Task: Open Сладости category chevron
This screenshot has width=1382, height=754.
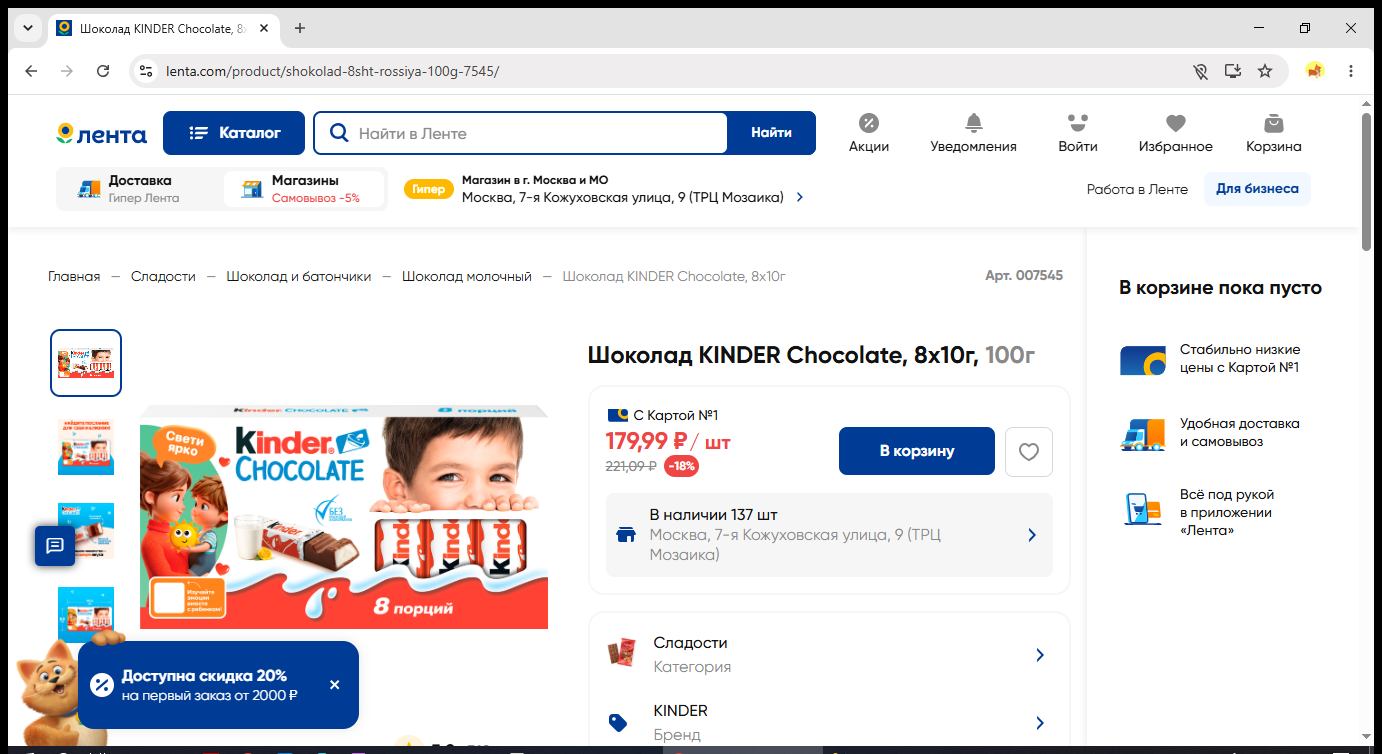Action: point(1040,655)
